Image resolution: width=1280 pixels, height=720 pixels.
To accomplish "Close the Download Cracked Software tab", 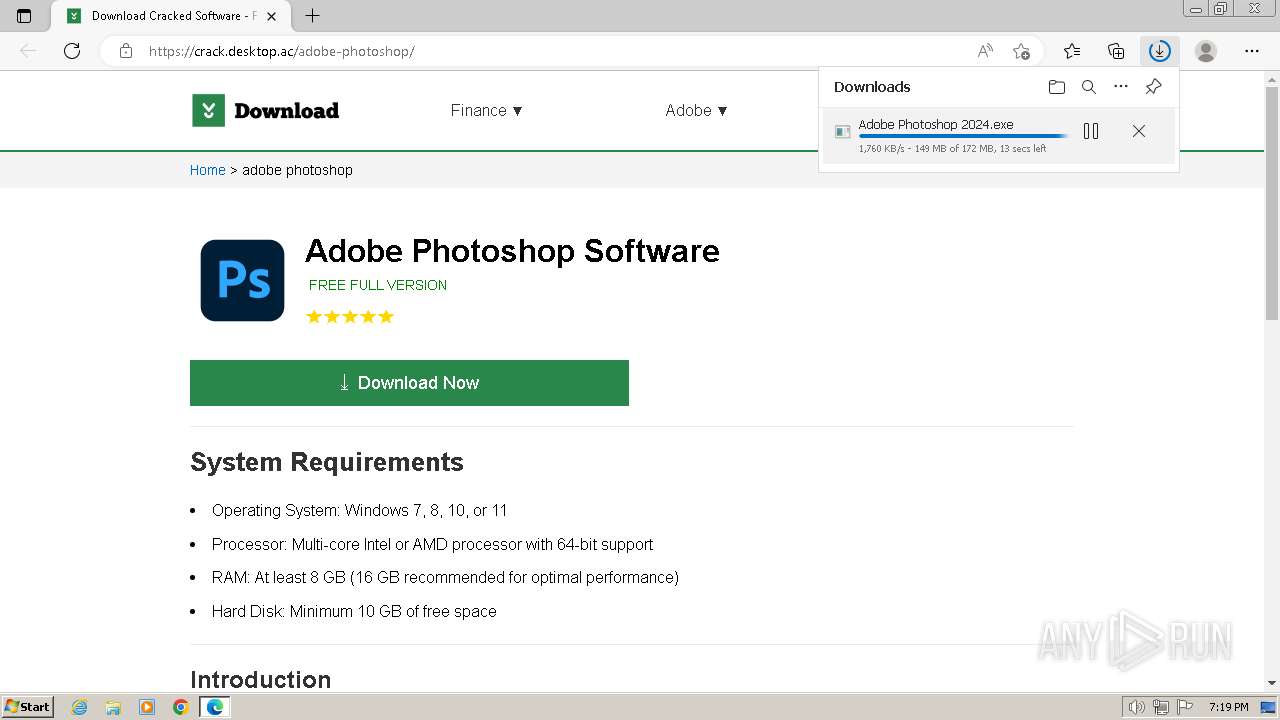I will [271, 16].
